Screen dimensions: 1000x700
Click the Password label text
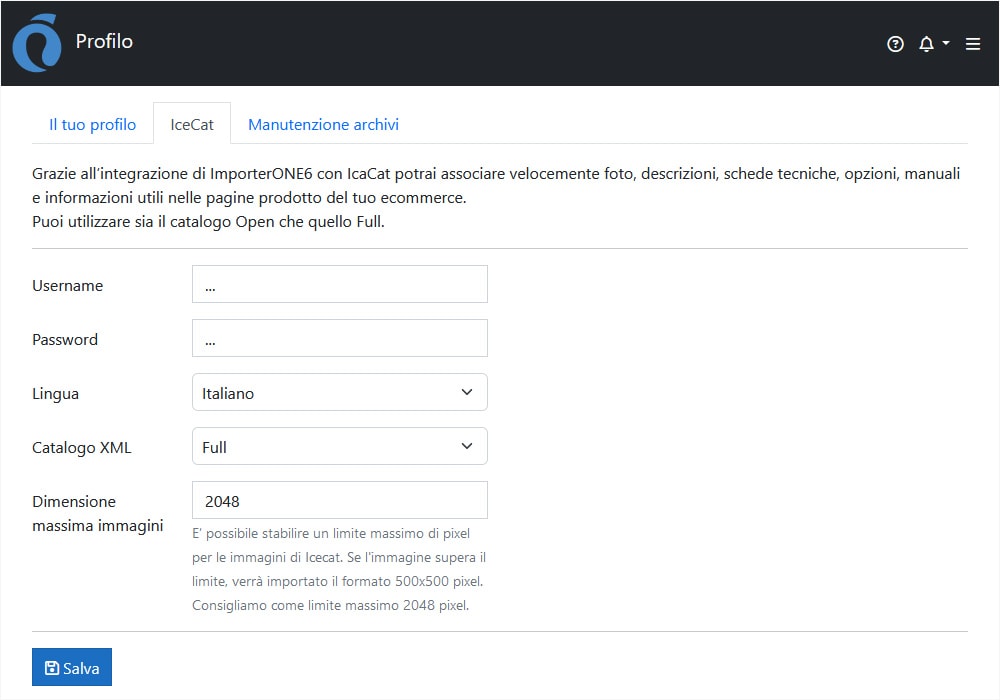pos(65,340)
